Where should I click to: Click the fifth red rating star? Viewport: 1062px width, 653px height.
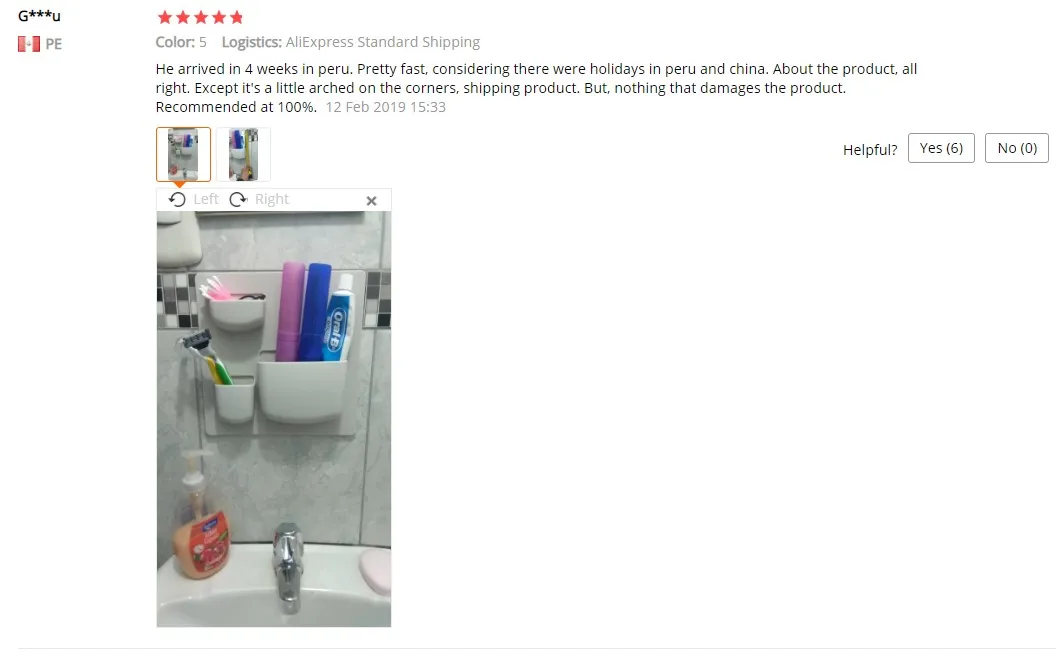click(x=236, y=17)
